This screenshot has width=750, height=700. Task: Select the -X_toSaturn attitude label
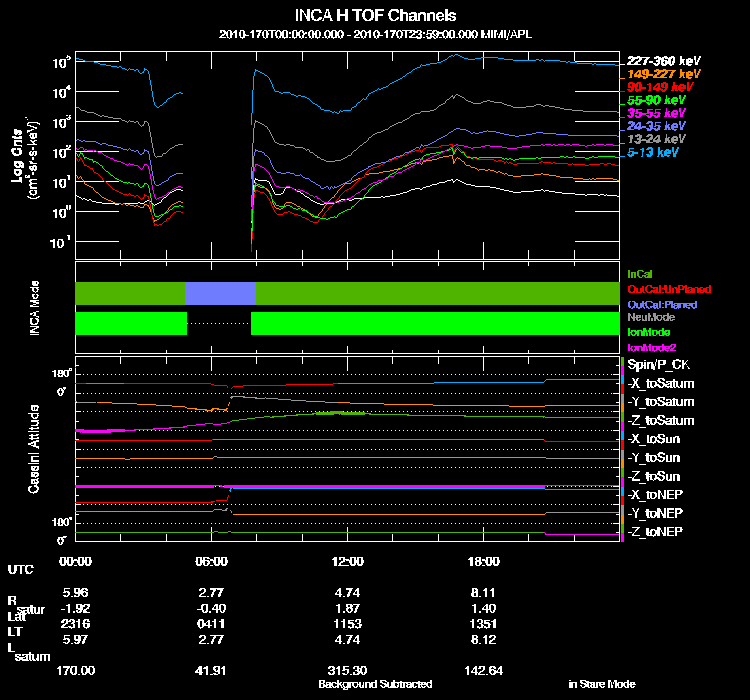point(661,383)
